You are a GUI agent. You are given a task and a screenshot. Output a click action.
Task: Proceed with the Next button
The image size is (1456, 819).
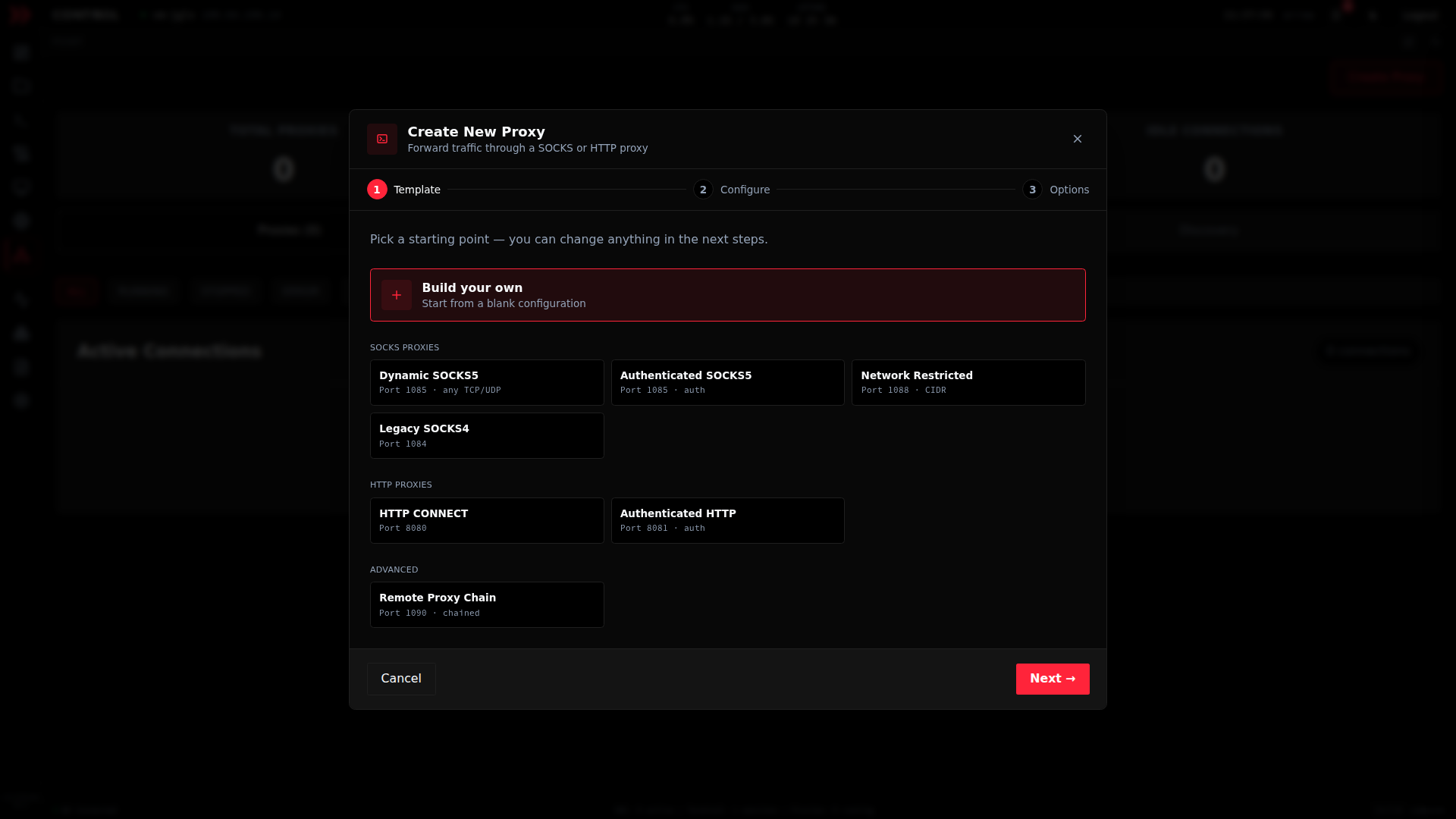pyautogui.click(x=1053, y=679)
